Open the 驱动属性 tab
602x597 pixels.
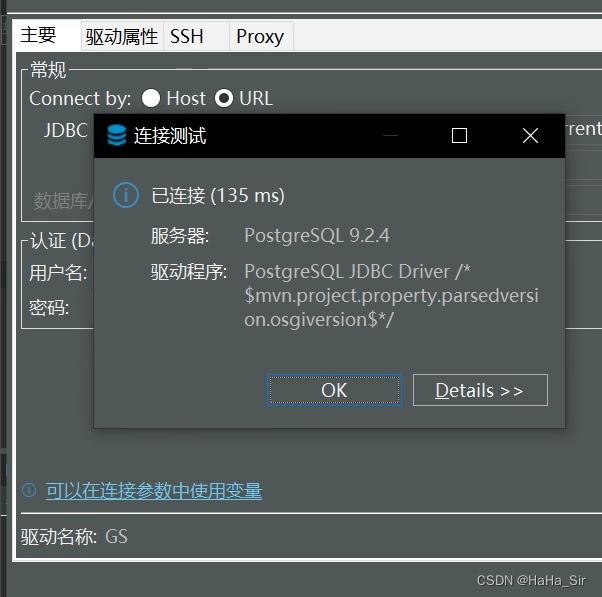click(122, 36)
